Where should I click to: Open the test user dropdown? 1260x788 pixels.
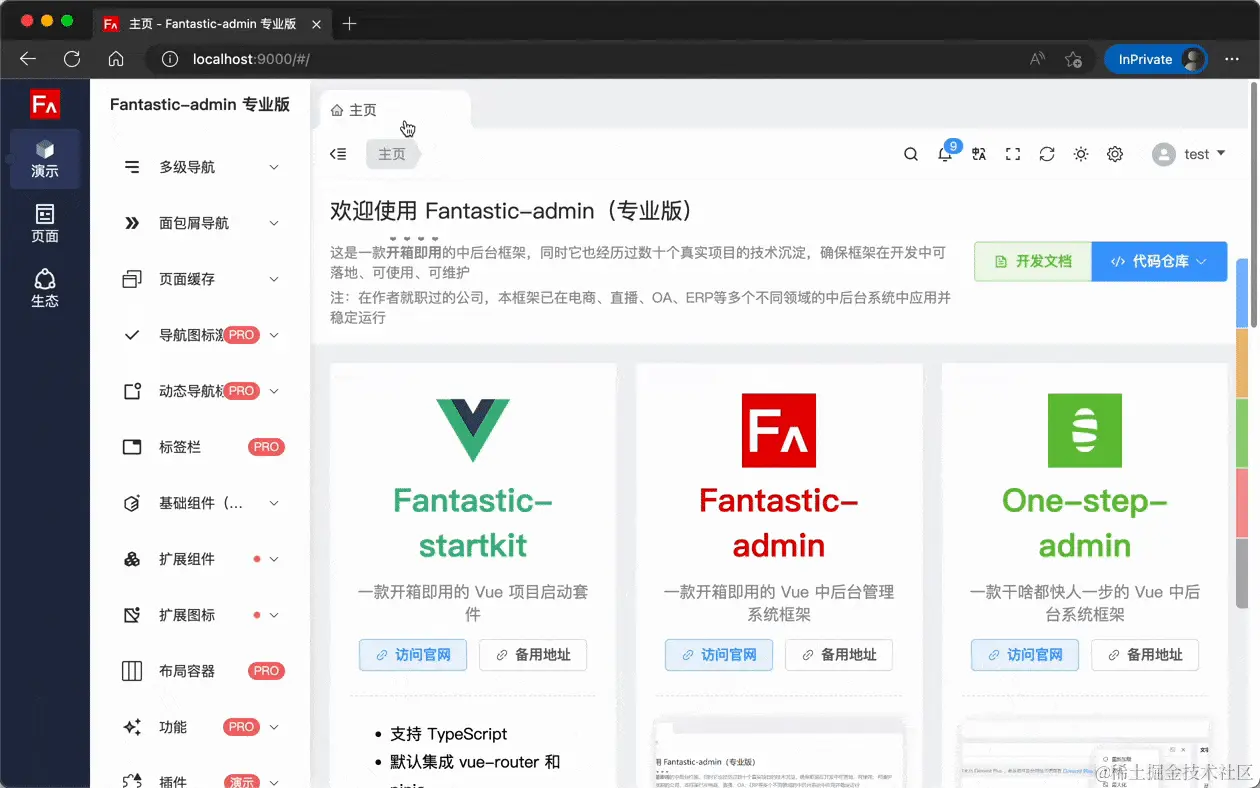1190,154
